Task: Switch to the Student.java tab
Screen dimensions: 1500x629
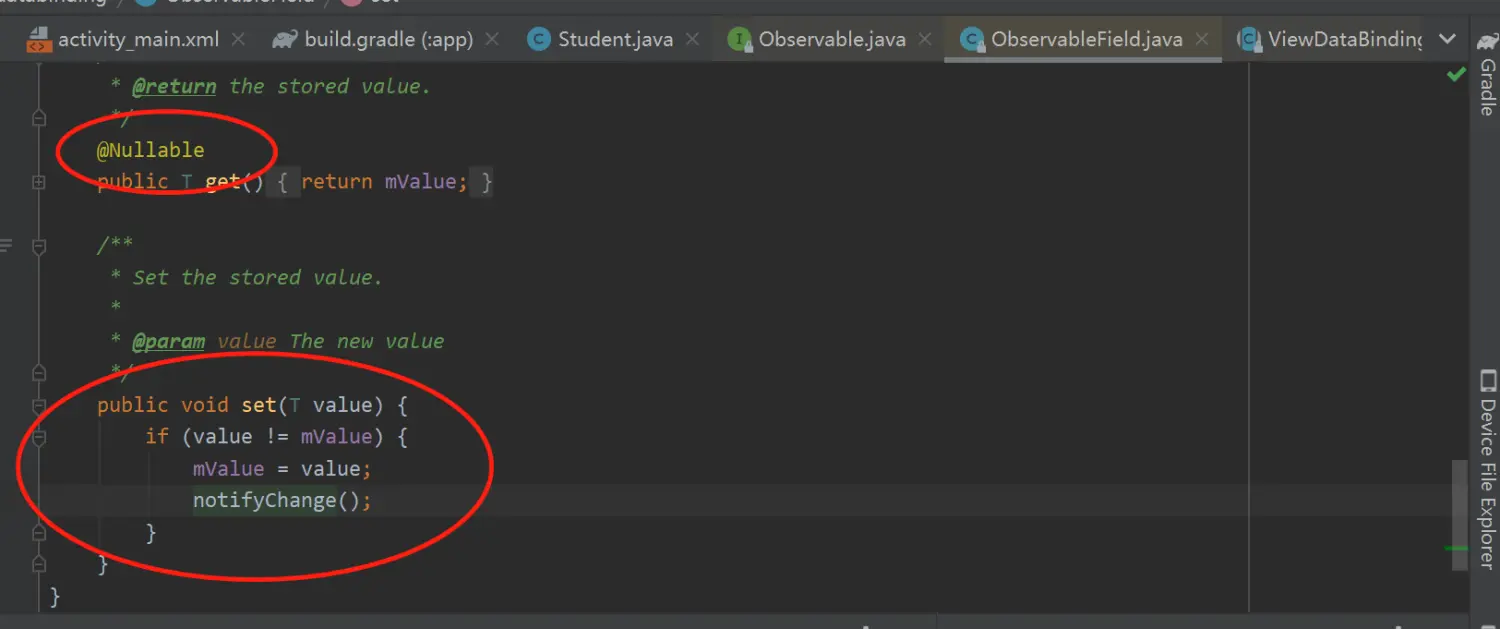Action: point(615,40)
